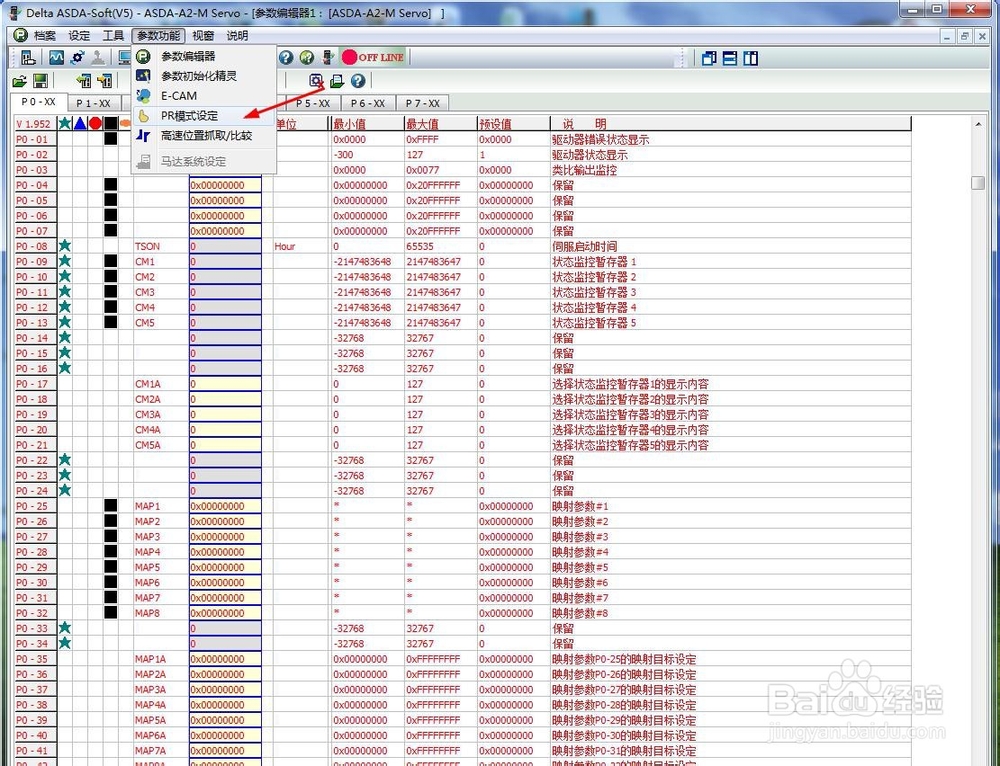This screenshot has width=1000, height=766.
Task: Click the 说明 column header
Action: [x=730, y=124]
